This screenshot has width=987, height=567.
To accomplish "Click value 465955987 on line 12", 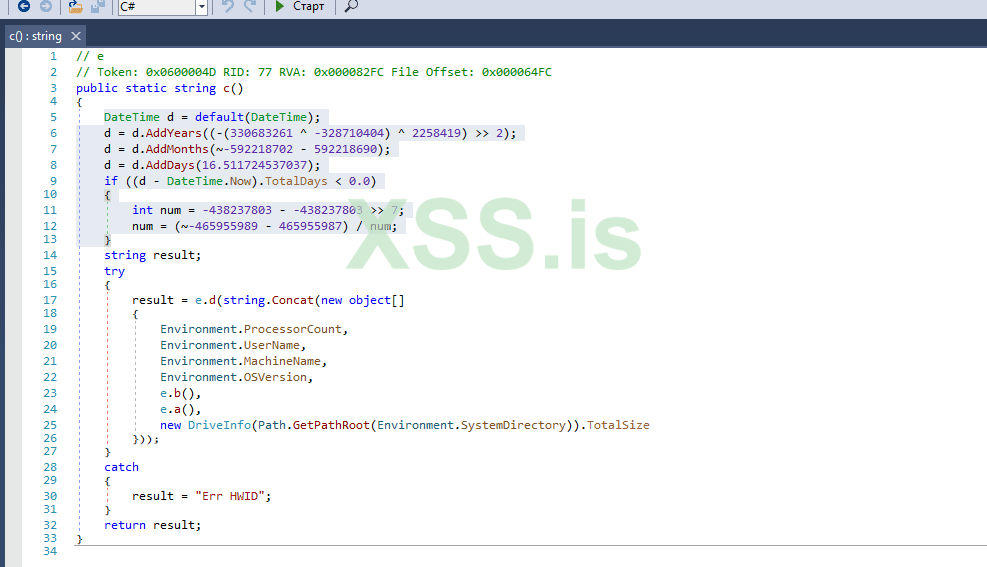I will (x=310, y=227).
